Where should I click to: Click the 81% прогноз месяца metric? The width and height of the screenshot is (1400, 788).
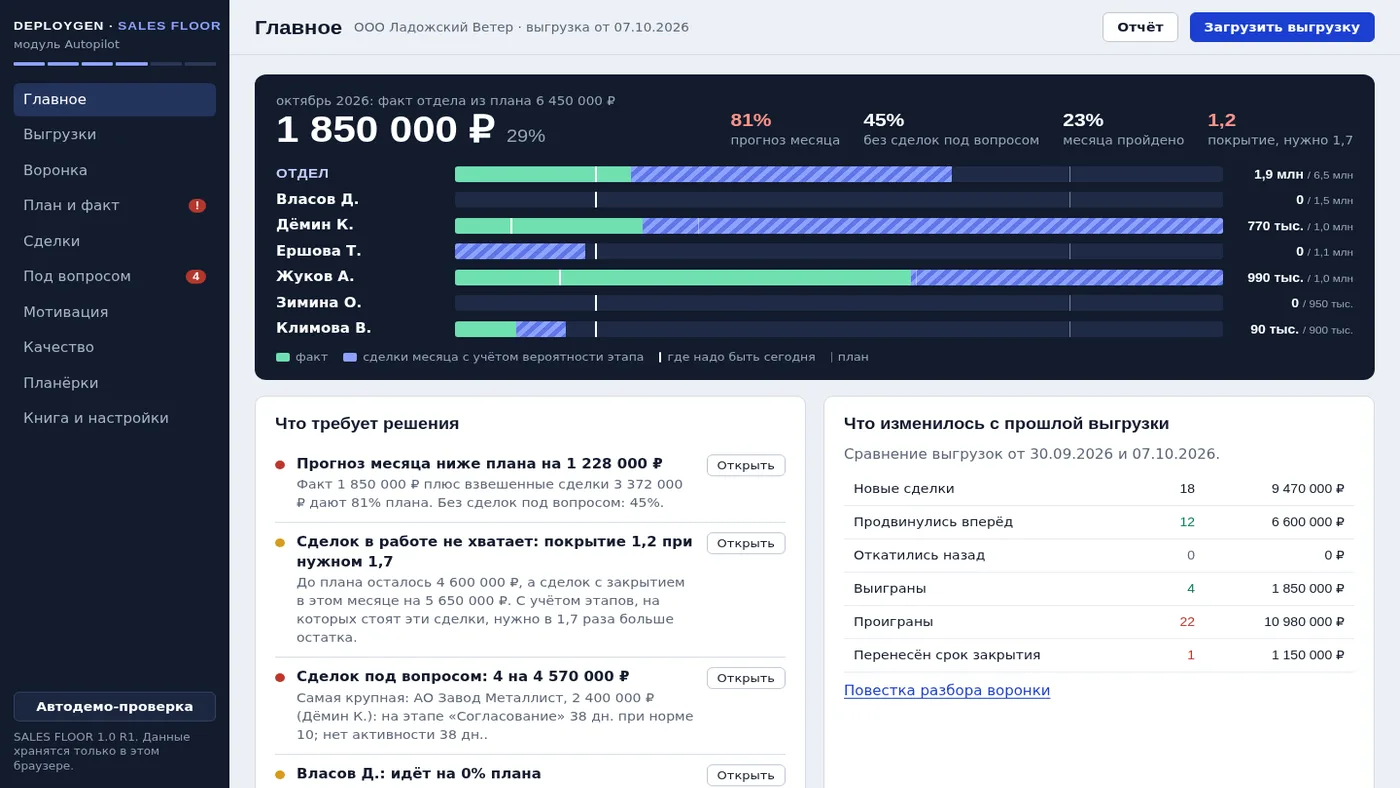click(785, 129)
